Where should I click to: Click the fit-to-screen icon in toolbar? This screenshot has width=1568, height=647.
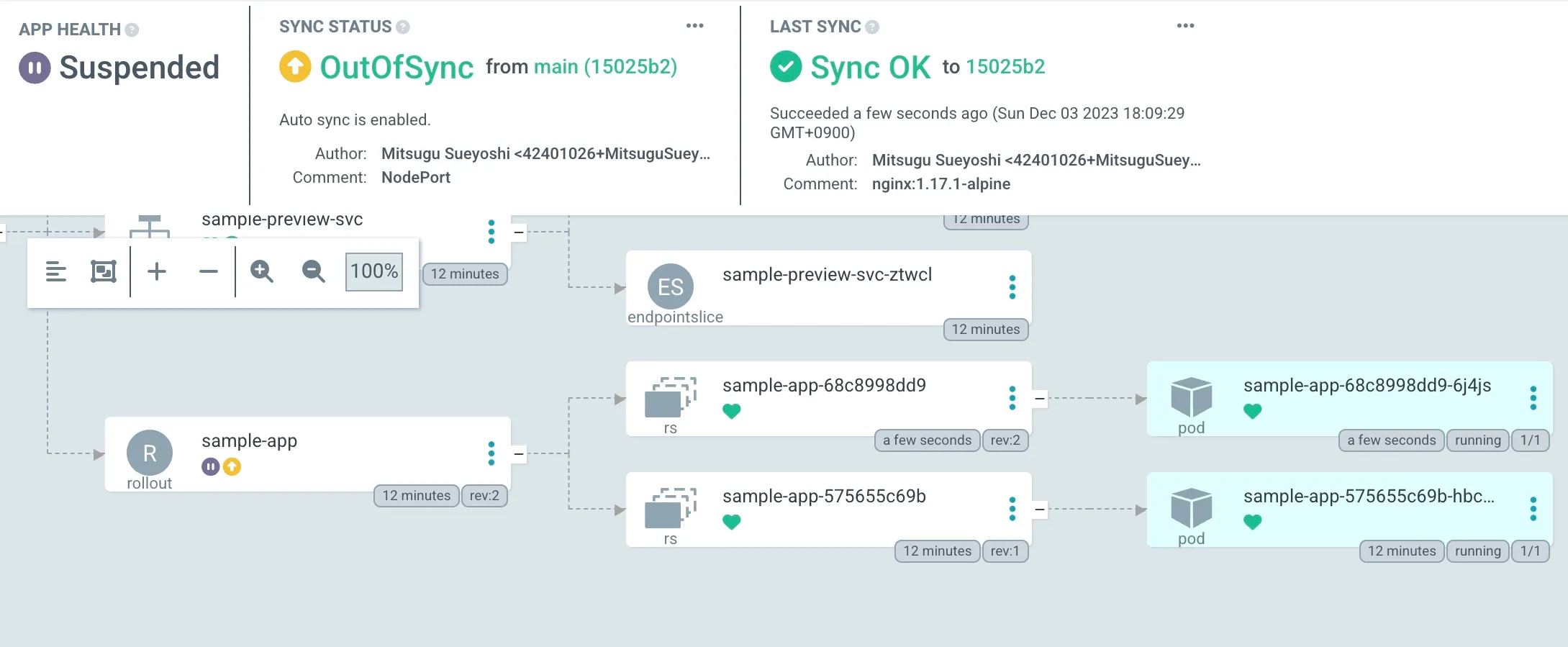[x=104, y=272]
